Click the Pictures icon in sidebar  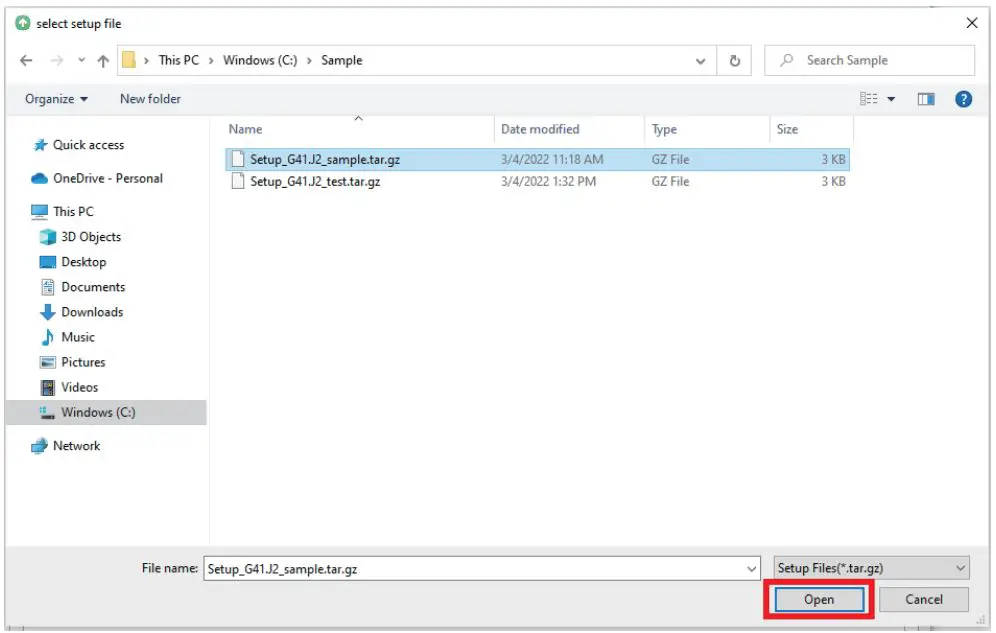48,363
